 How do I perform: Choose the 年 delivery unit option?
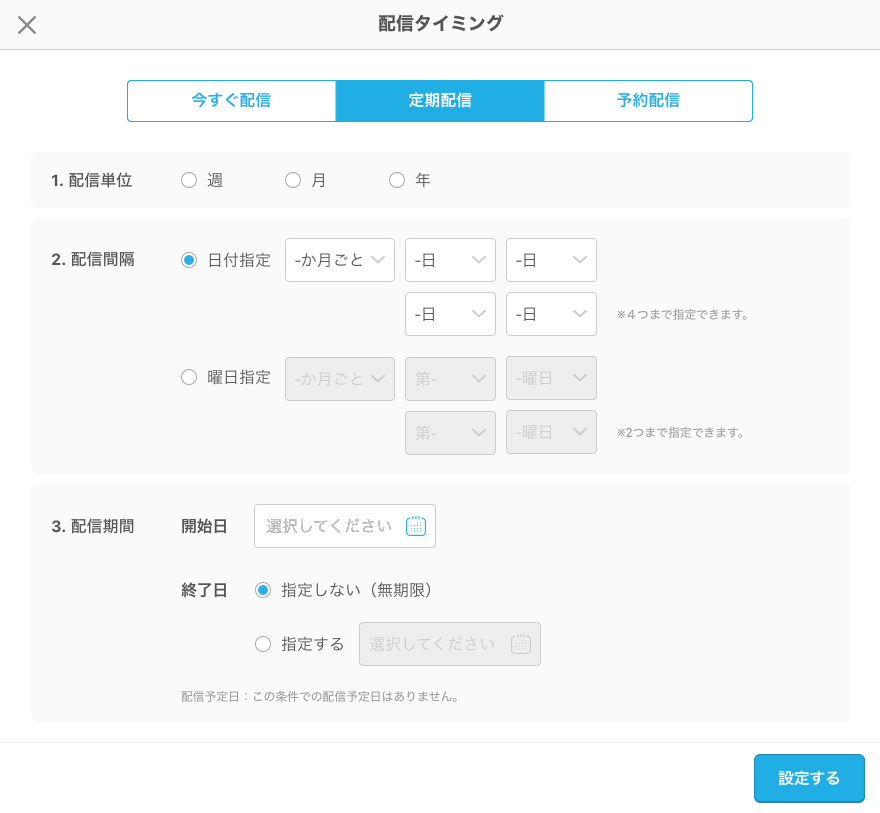tap(397, 180)
